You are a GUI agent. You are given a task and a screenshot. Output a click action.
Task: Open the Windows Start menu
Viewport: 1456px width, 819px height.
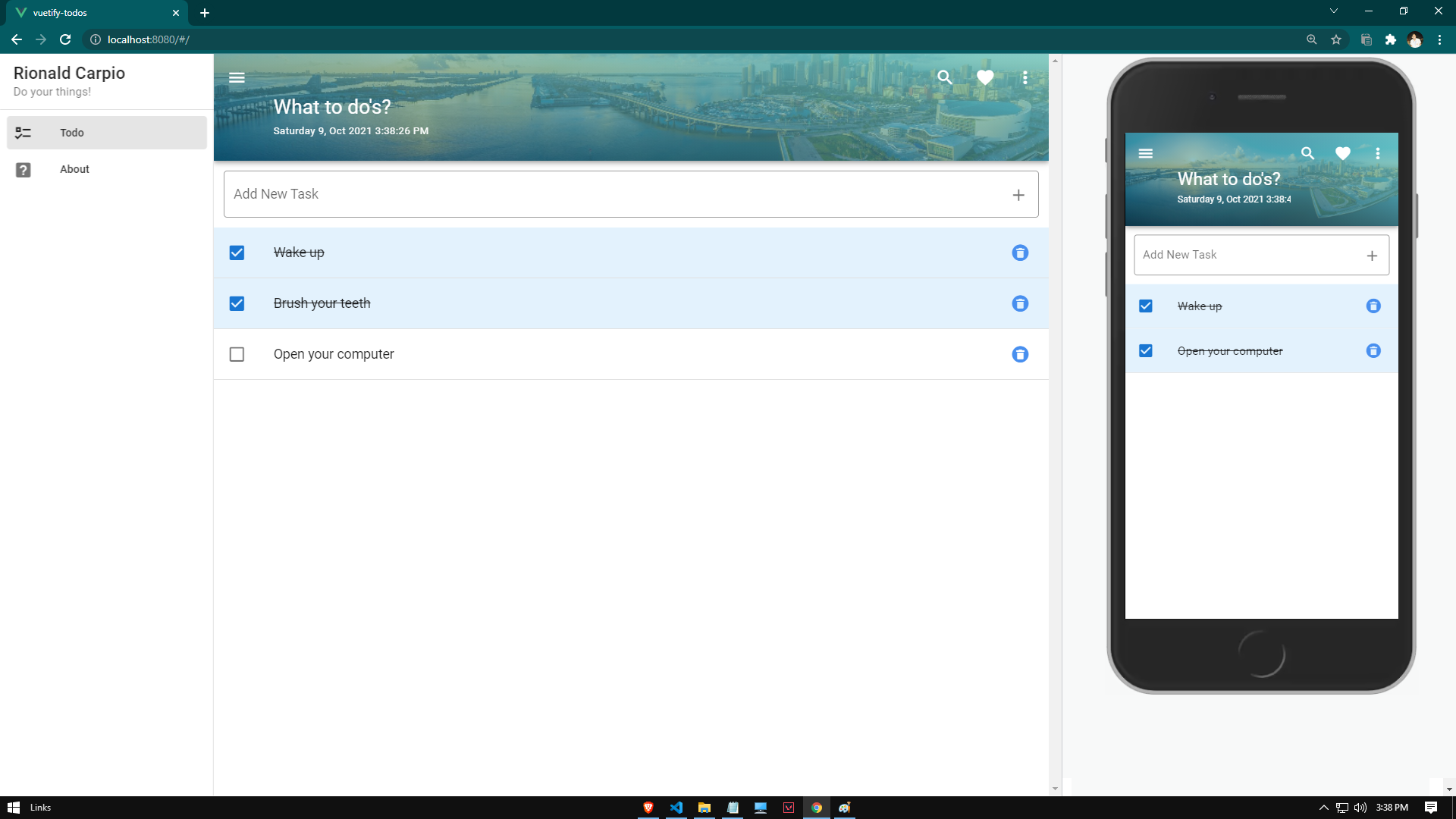[x=14, y=808]
